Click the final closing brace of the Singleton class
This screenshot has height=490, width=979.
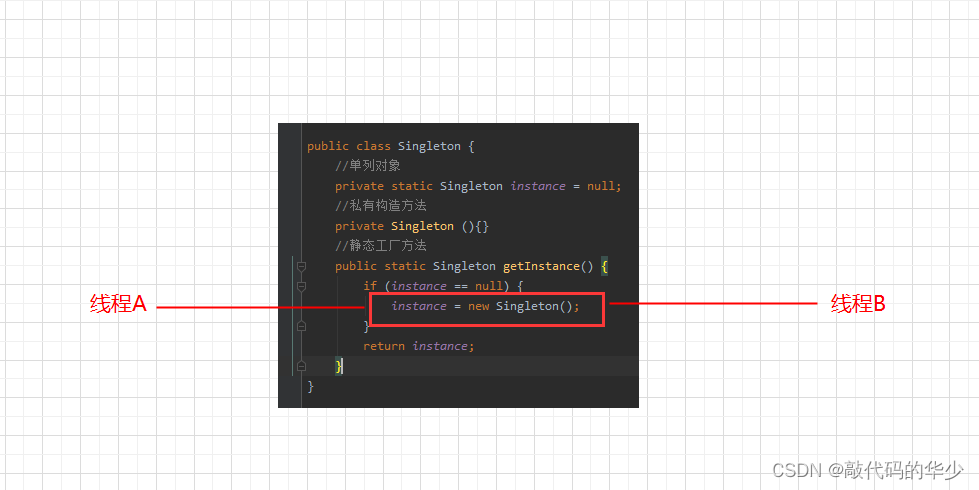click(310, 386)
